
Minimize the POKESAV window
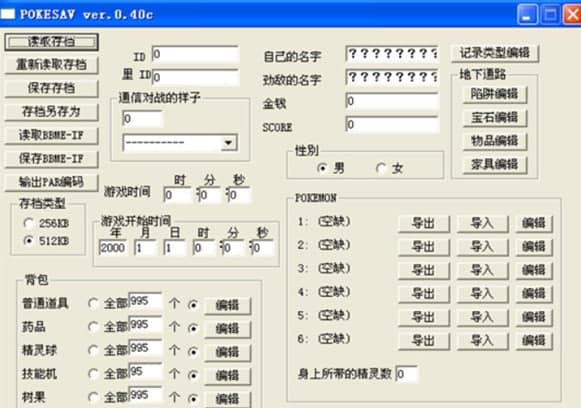tap(527, 14)
